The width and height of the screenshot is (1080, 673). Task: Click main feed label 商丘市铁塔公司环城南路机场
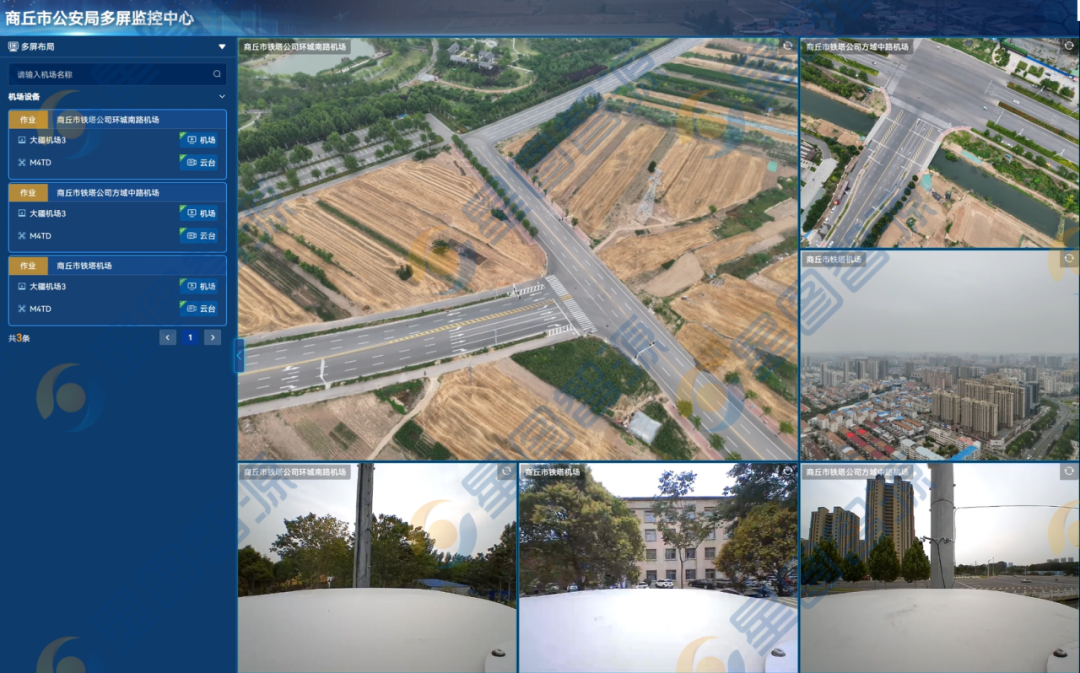(295, 47)
